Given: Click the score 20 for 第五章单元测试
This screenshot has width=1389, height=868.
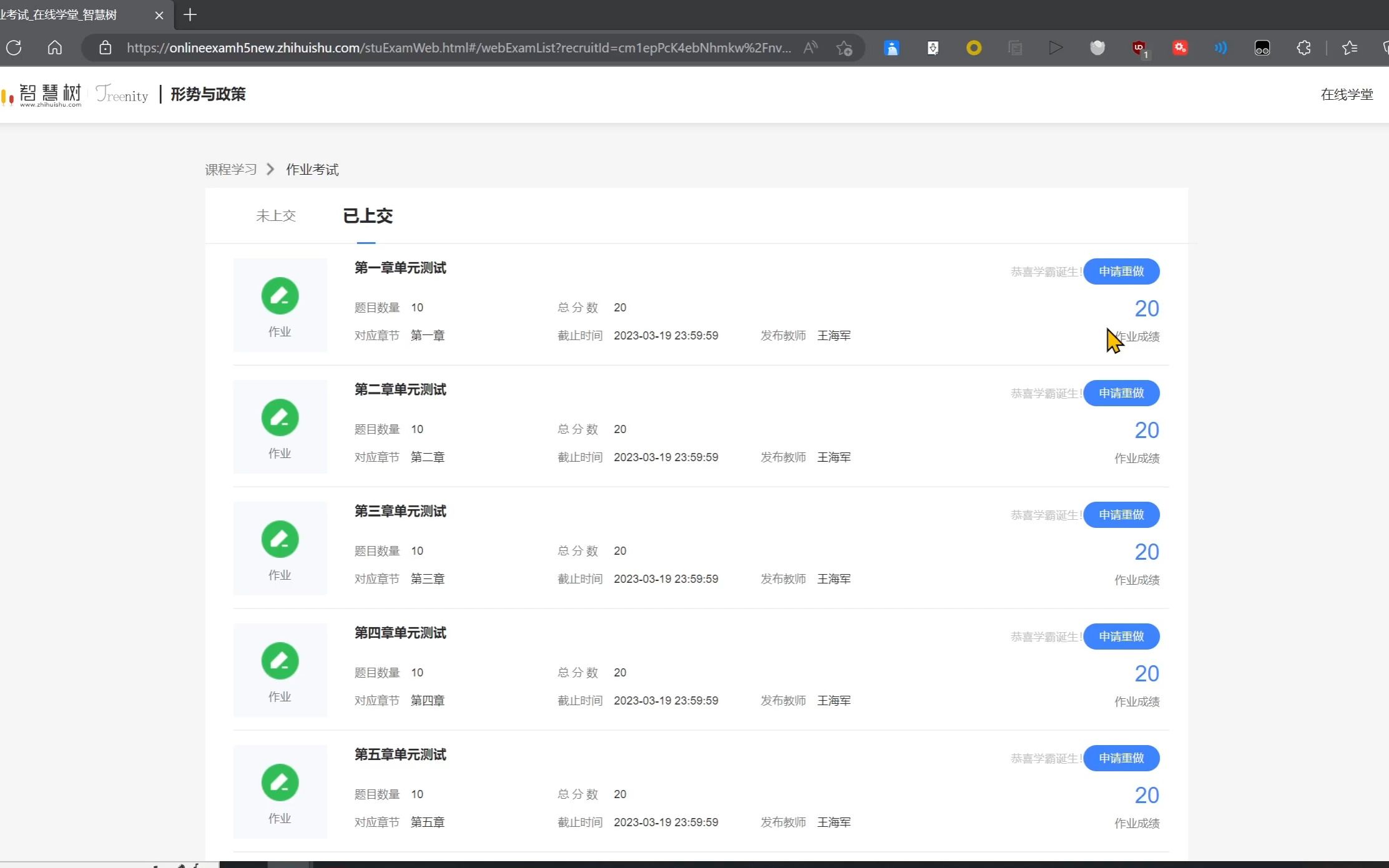Looking at the screenshot, I should 1147,795.
